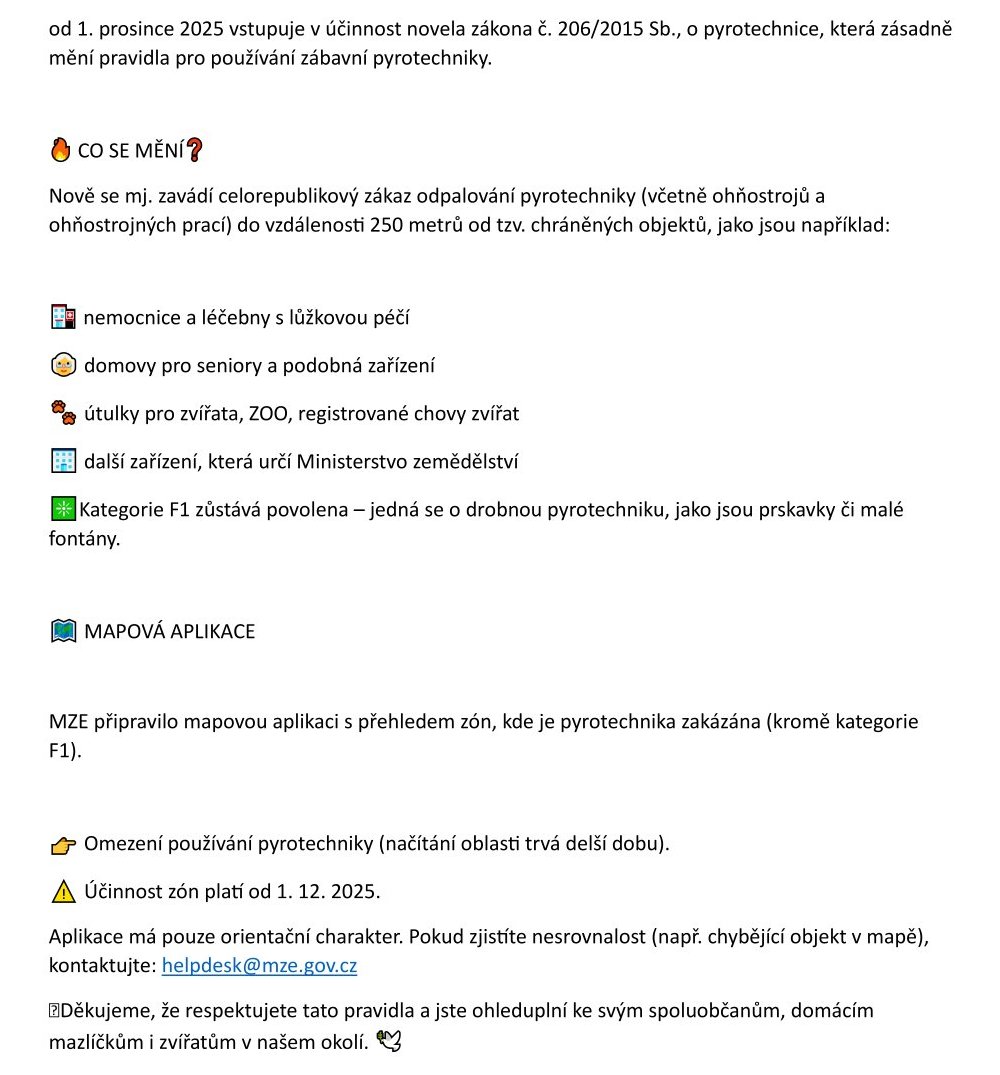This screenshot has height=1075, width=1000.
Task: Click the green sparkle emoji before Kategorie F1
Action: coord(63,509)
